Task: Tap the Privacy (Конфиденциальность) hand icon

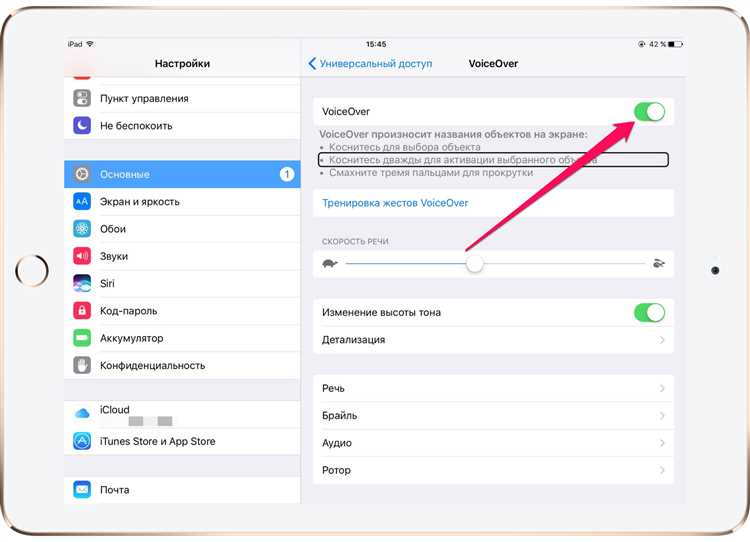Action: click(82, 365)
